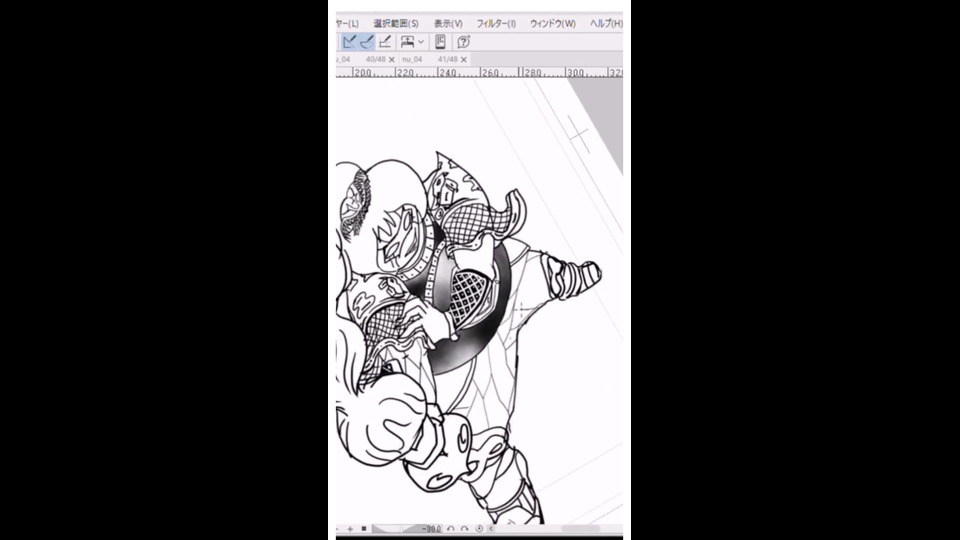Open the dropdown arrow beside layout icon
Screen dimensions: 960x540
pyautogui.click(x=421, y=42)
